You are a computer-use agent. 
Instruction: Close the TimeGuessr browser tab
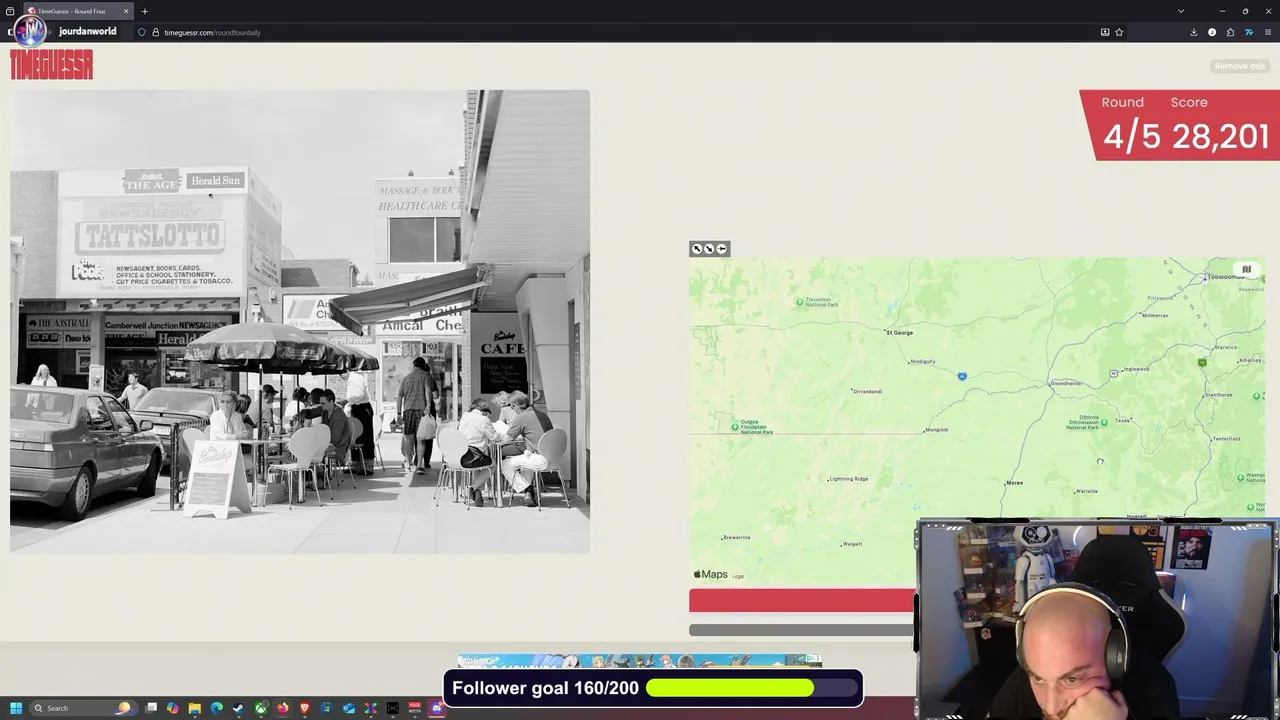(126, 11)
